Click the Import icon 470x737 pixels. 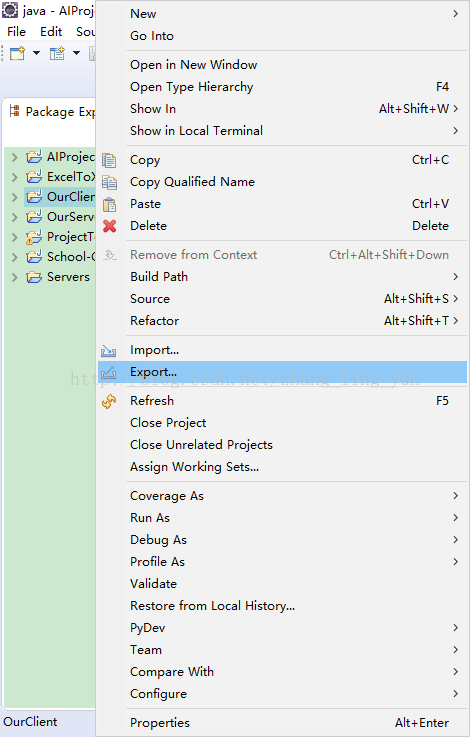(x=109, y=351)
